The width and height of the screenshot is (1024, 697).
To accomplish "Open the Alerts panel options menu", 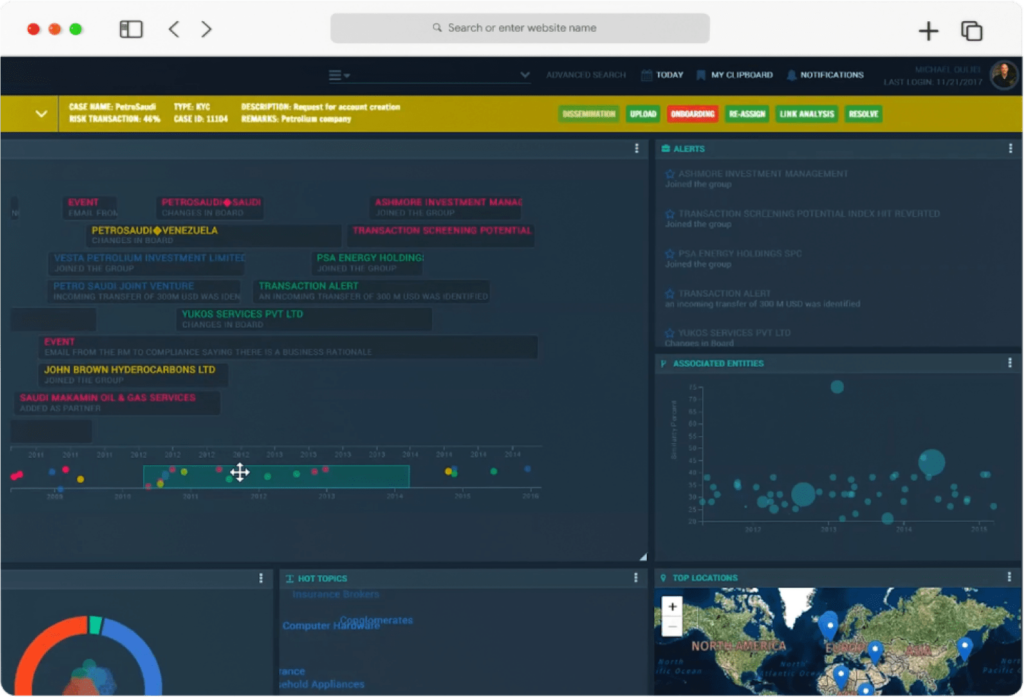I will tap(1010, 149).
